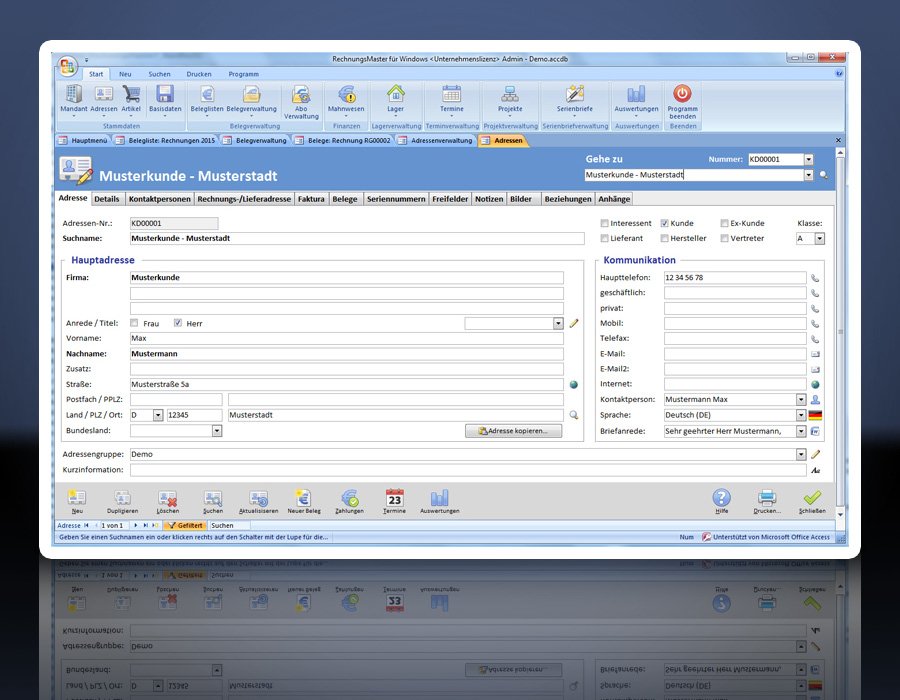Click the Schließen button
This screenshot has height=700, width=900.
812,499
